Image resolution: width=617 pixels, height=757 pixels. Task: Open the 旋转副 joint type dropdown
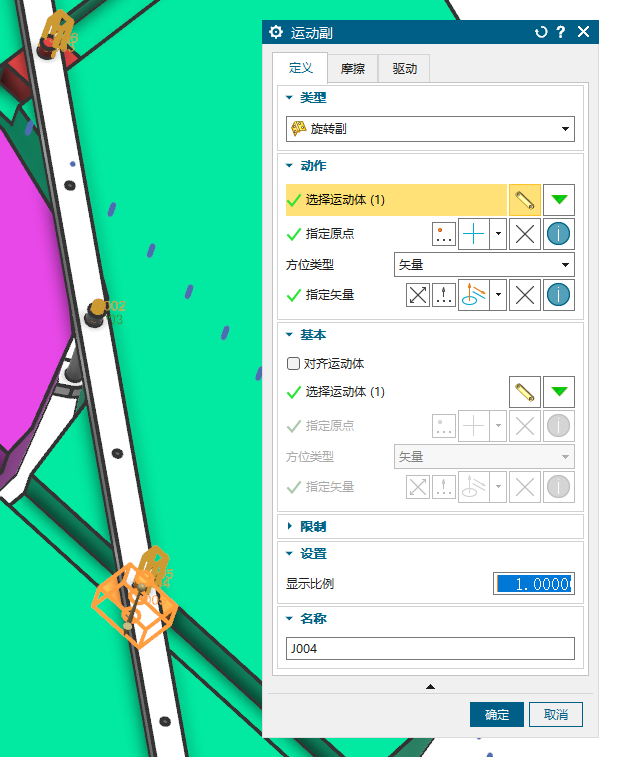[430, 129]
